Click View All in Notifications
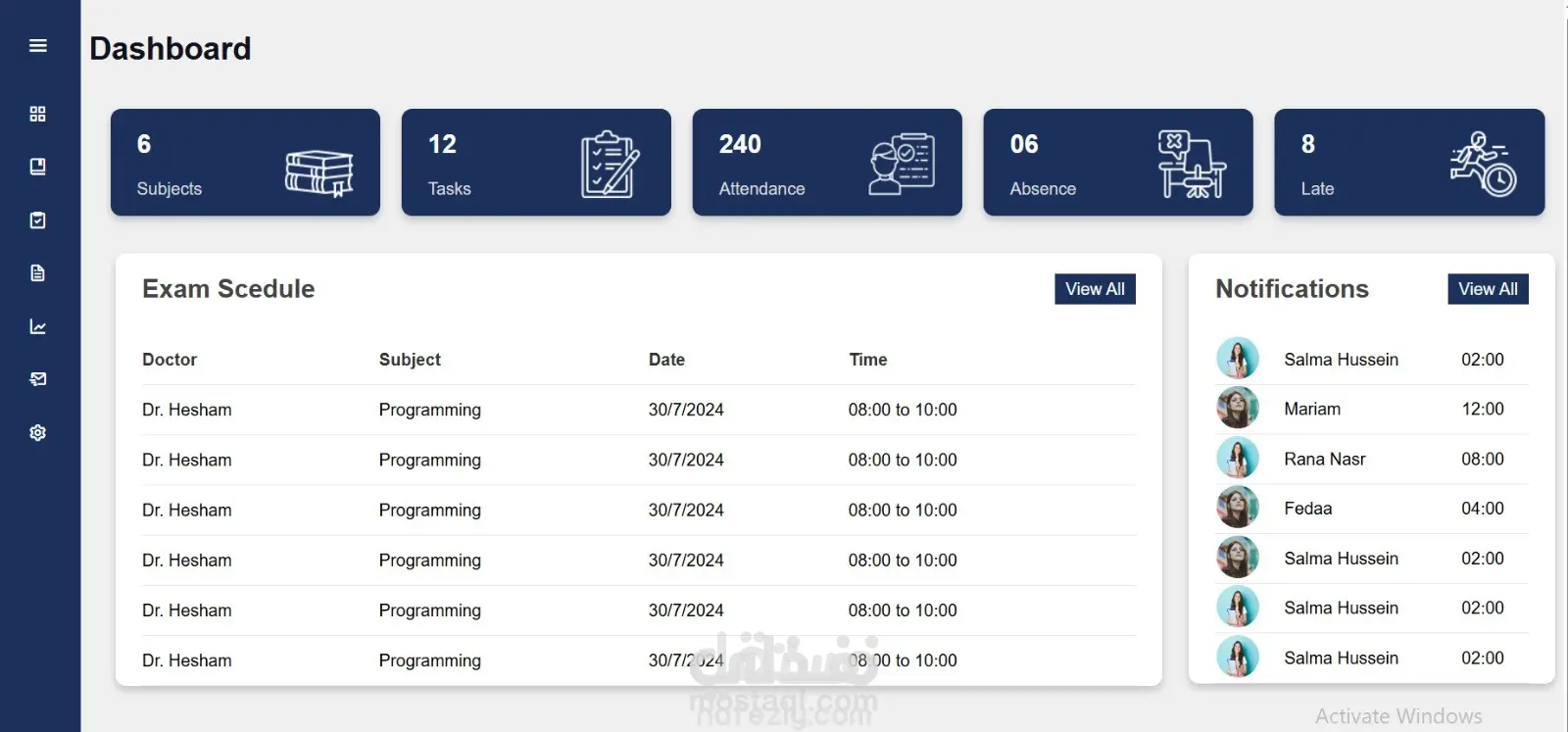The width and height of the screenshot is (1568, 732). click(1488, 289)
